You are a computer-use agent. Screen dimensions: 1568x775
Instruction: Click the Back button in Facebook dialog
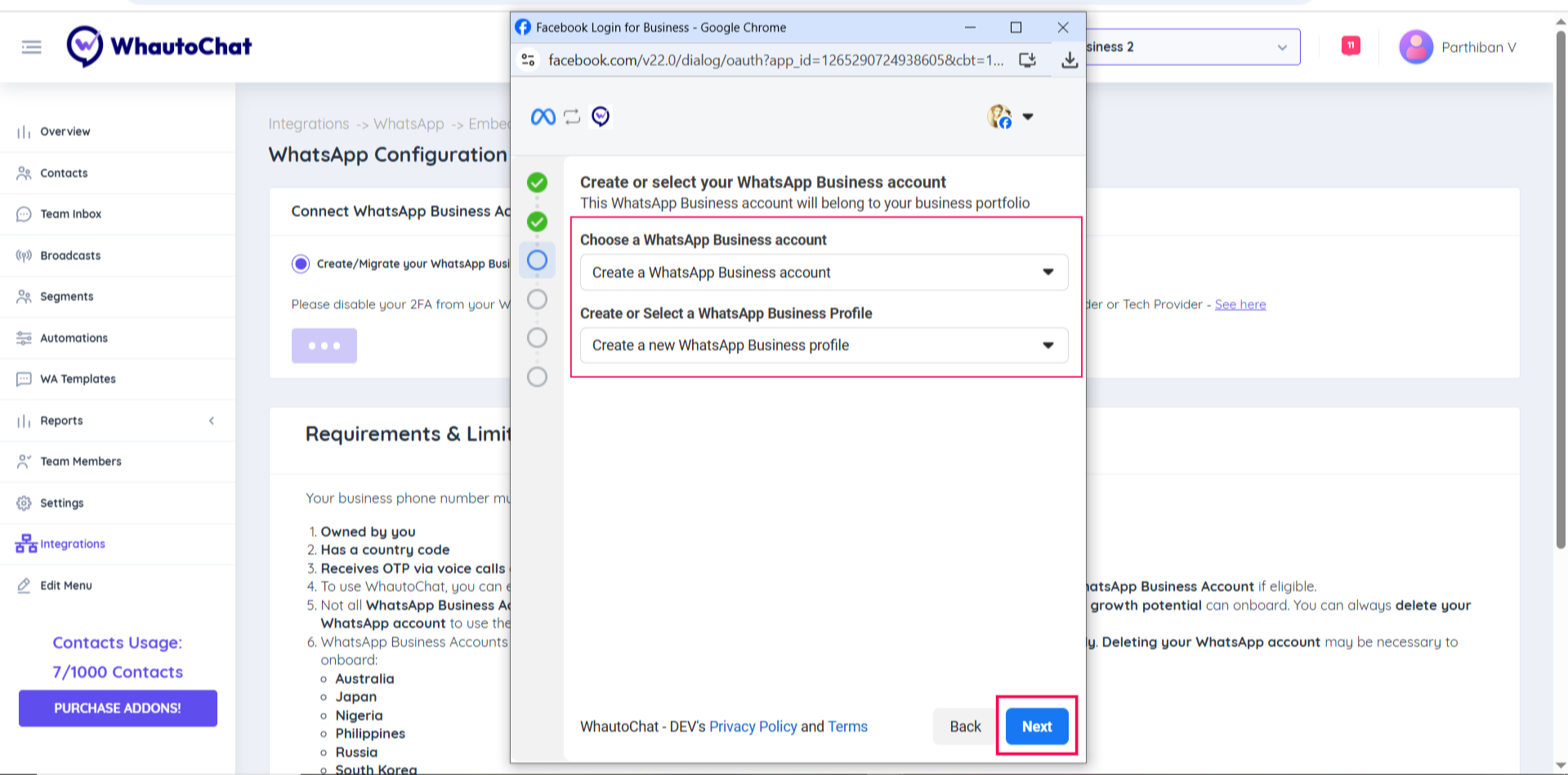point(965,726)
